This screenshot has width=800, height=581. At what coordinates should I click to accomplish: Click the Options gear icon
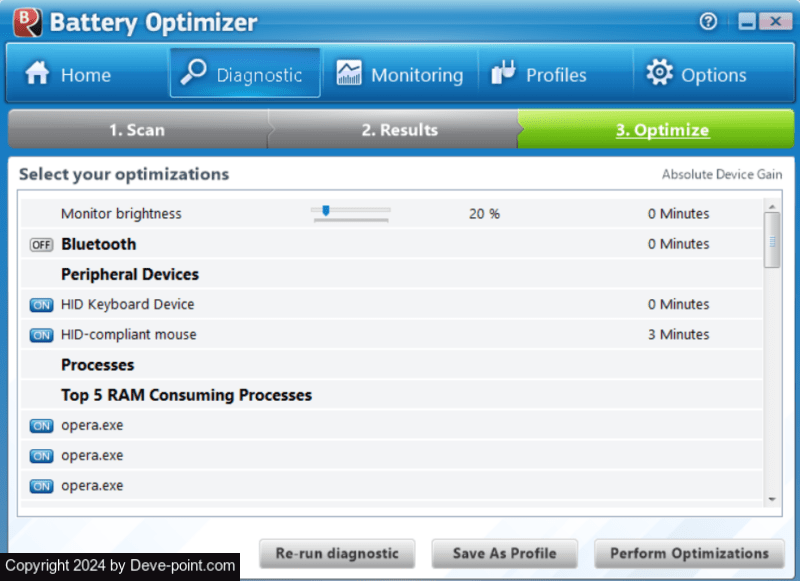(x=658, y=74)
